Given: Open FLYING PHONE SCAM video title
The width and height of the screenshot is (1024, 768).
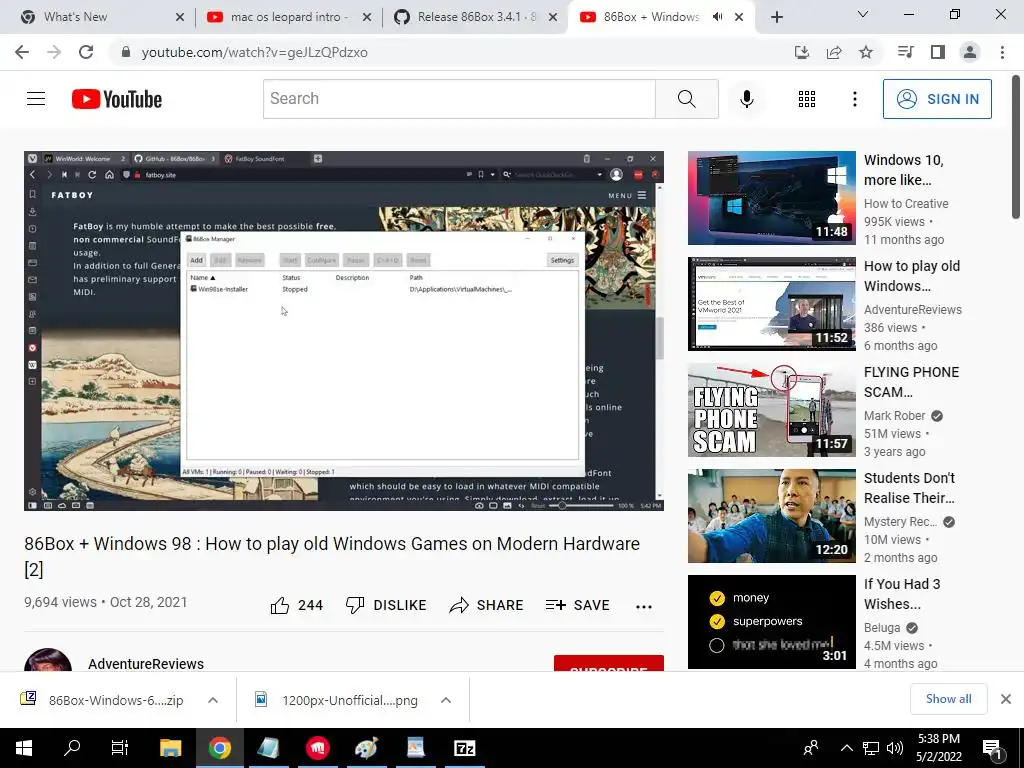Looking at the screenshot, I should (911, 382).
